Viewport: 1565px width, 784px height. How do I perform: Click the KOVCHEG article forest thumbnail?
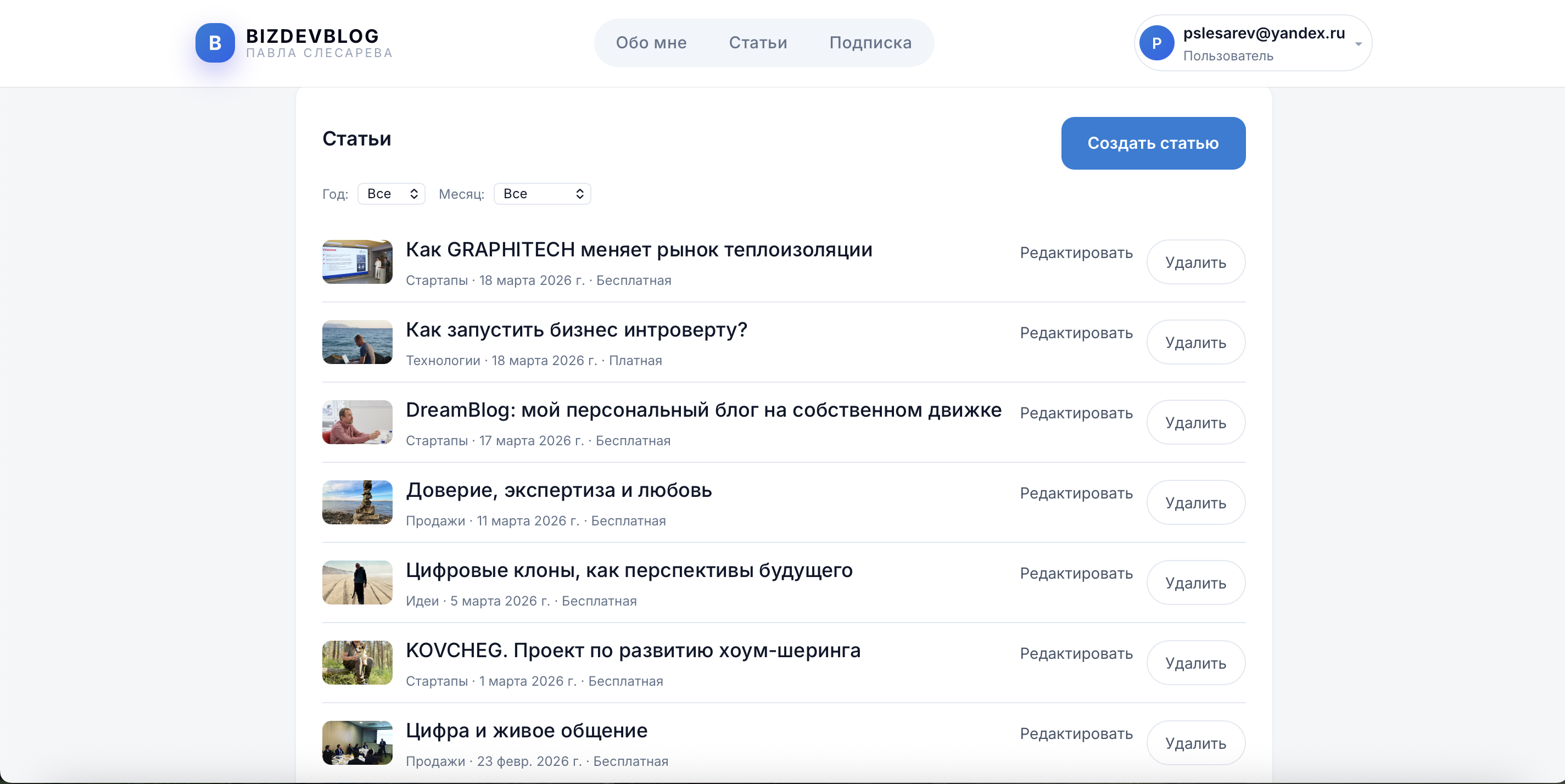coord(357,663)
